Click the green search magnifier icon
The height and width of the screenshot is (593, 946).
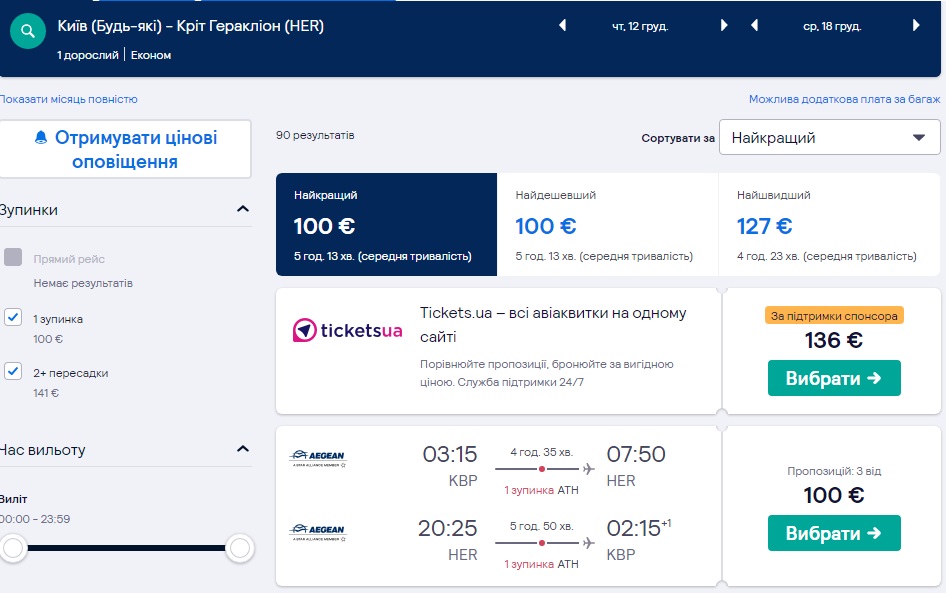28,32
